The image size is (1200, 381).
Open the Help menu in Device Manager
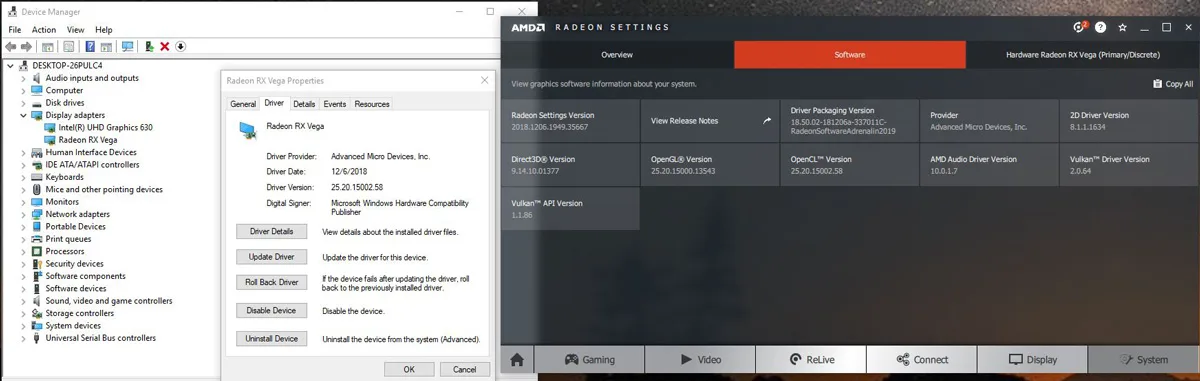point(104,30)
